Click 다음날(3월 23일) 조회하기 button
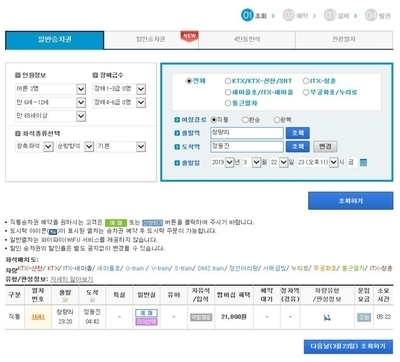The height and width of the screenshot is (362, 400). point(348,347)
